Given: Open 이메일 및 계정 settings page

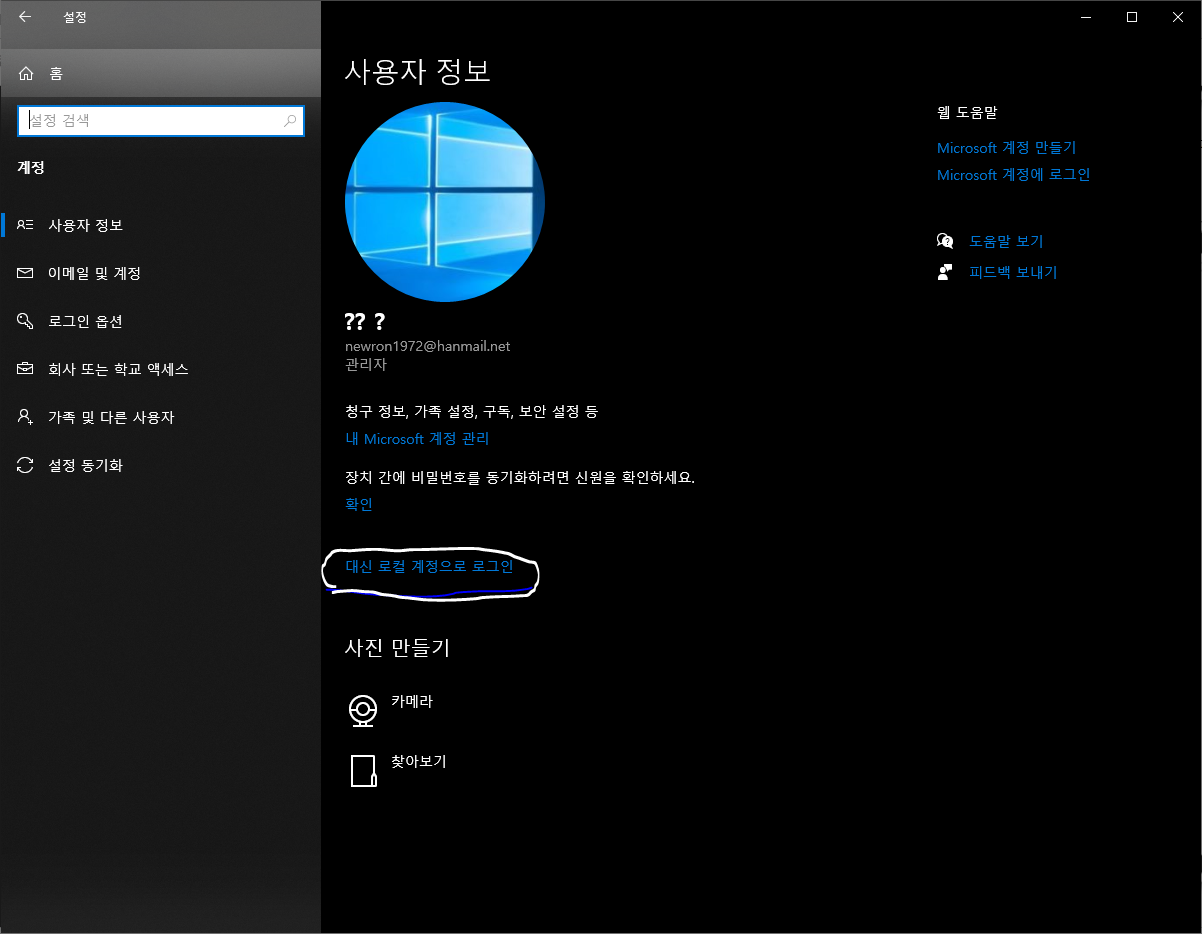Looking at the screenshot, I should 160,273.
